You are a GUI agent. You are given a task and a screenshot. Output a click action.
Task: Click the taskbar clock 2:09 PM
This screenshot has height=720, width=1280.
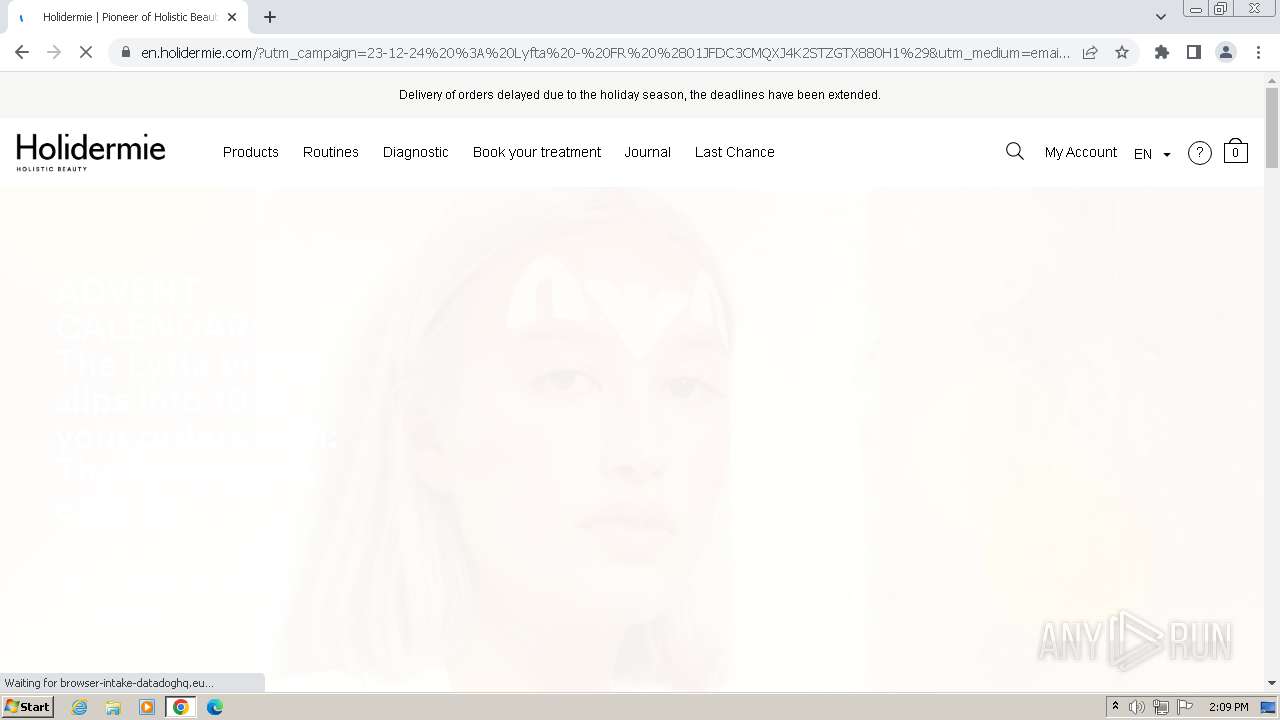[x=1228, y=707]
